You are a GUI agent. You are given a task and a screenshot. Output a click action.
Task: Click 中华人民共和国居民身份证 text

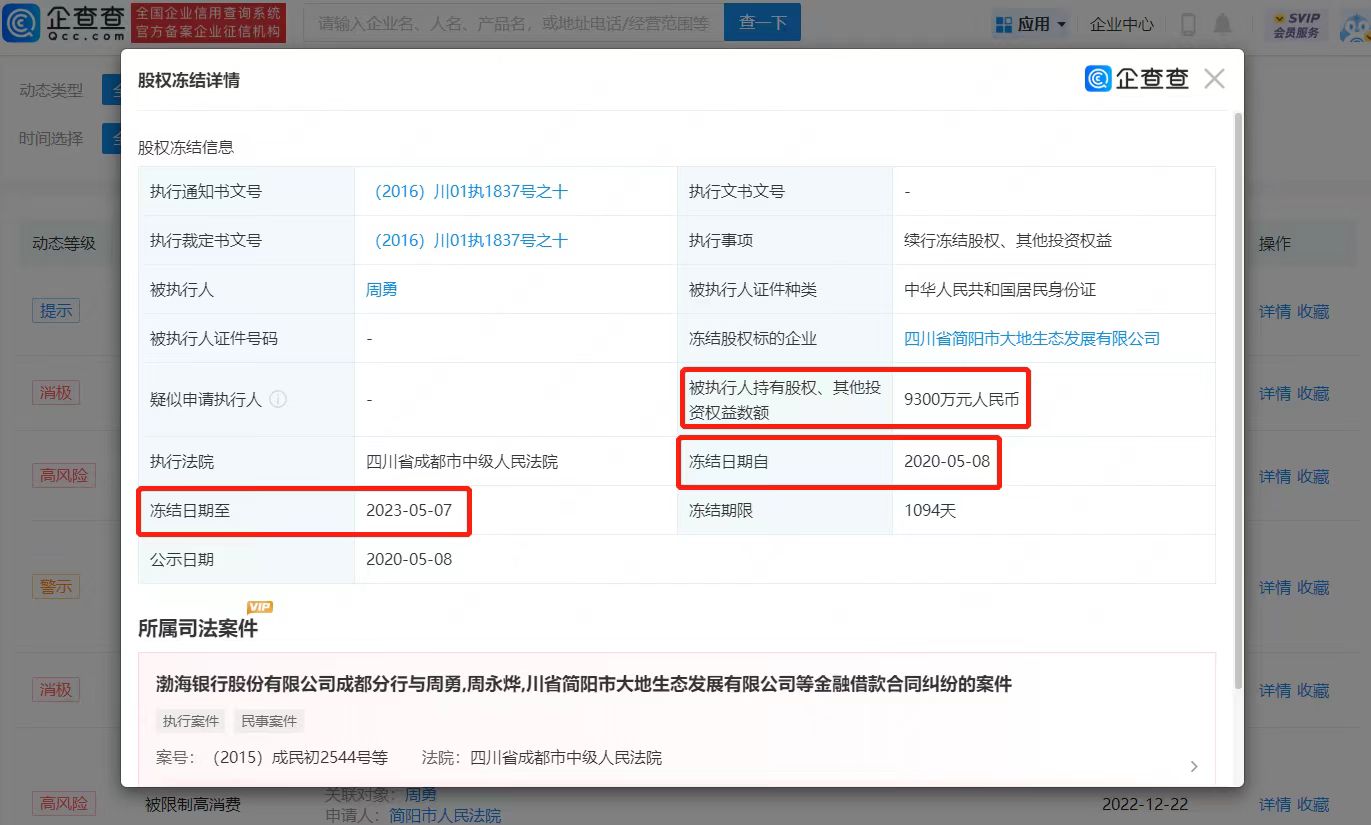point(1000,289)
